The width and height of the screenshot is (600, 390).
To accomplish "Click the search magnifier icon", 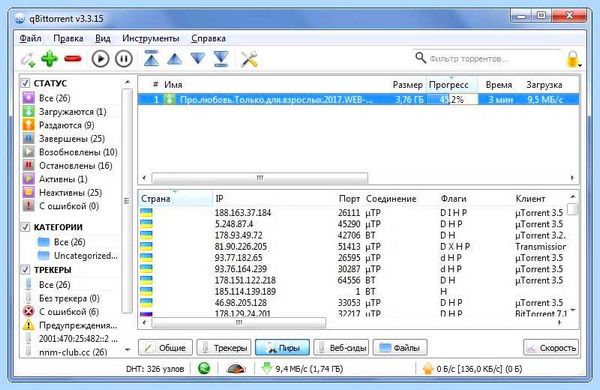I will [x=420, y=58].
